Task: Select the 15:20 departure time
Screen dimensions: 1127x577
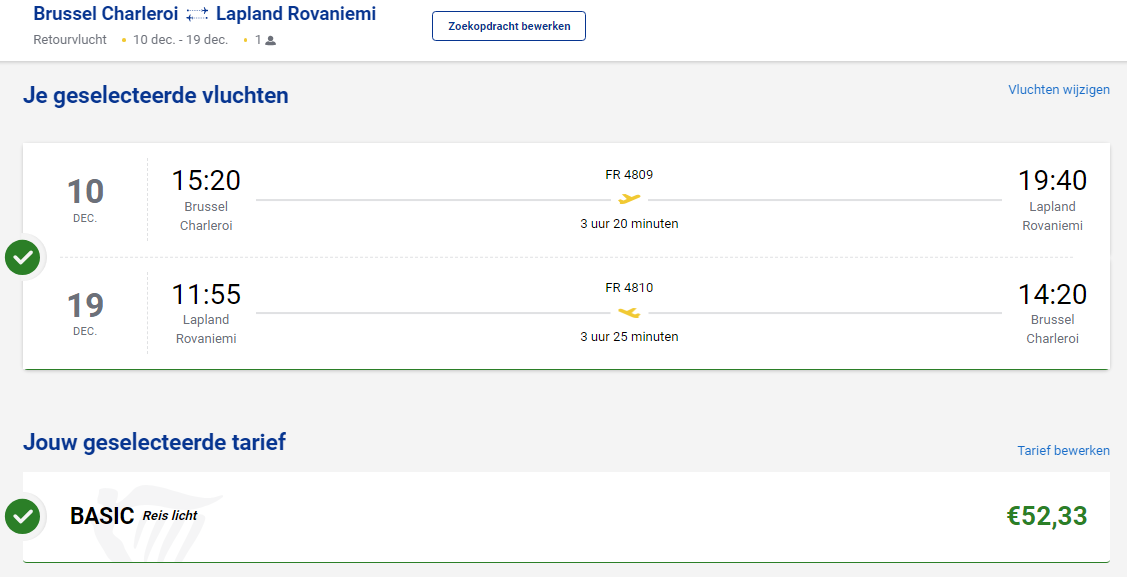Action: tap(206, 180)
